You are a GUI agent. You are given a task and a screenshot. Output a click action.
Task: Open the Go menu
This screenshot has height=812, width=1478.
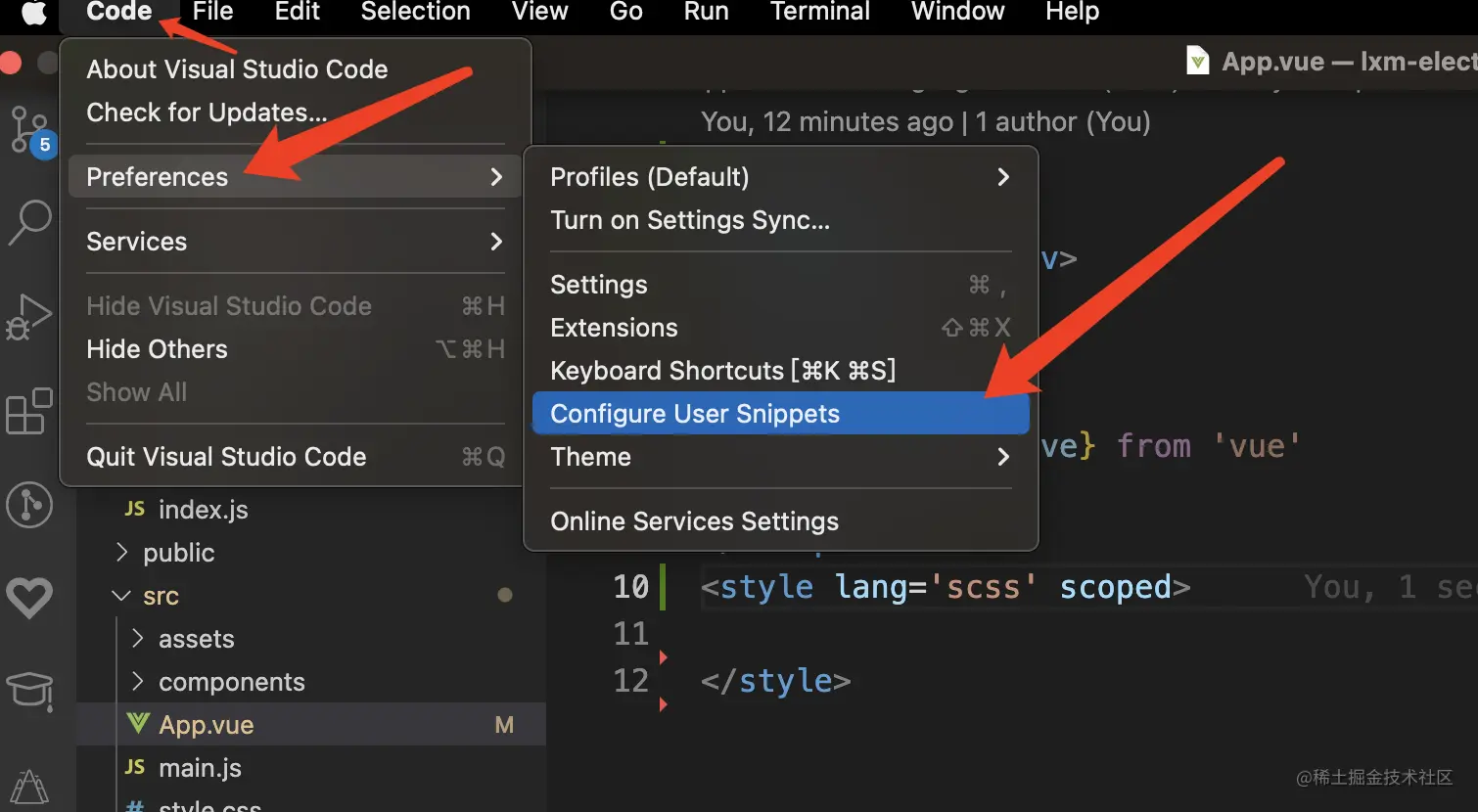[625, 12]
